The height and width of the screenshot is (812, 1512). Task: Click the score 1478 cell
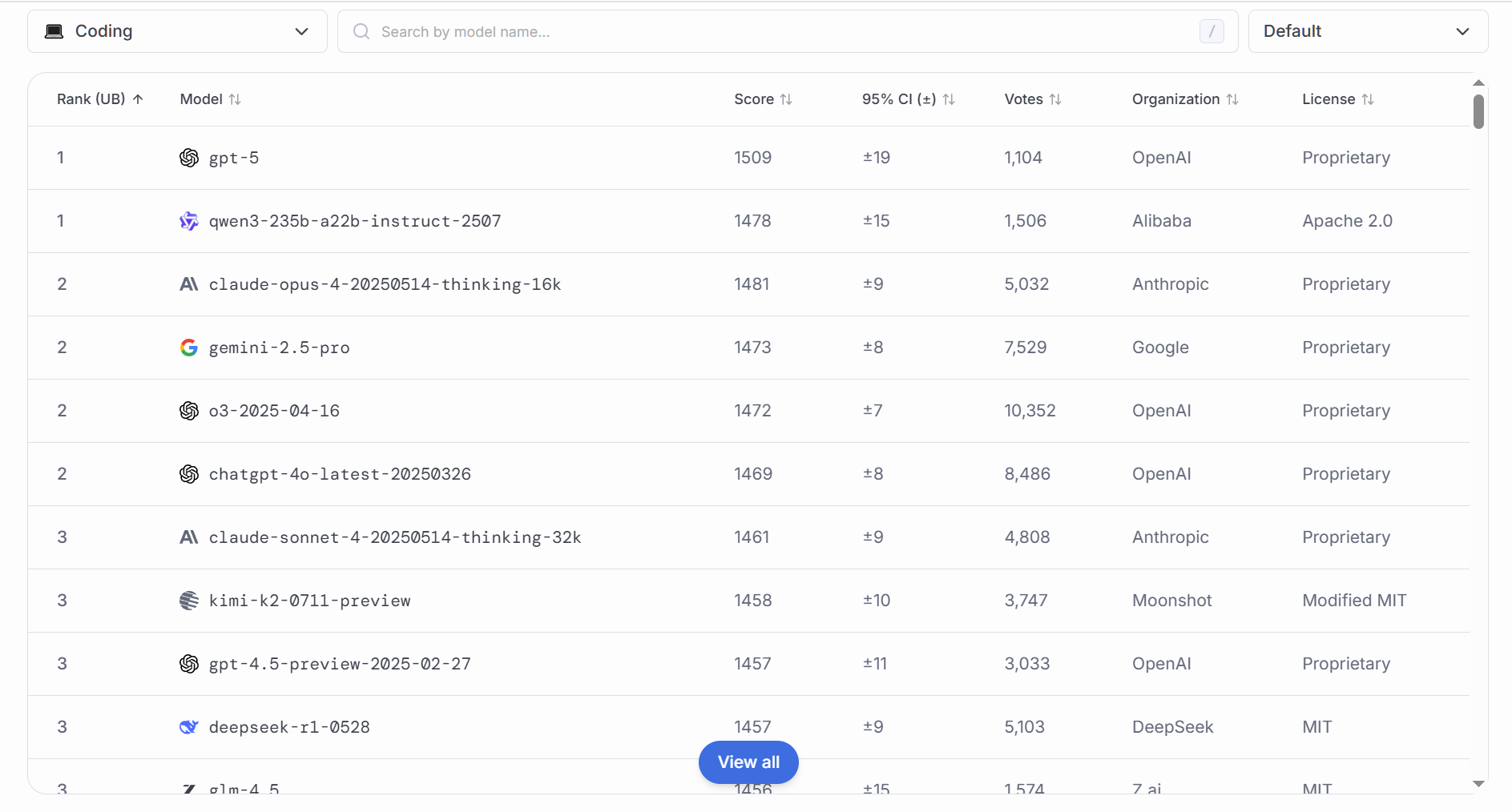[x=753, y=221]
